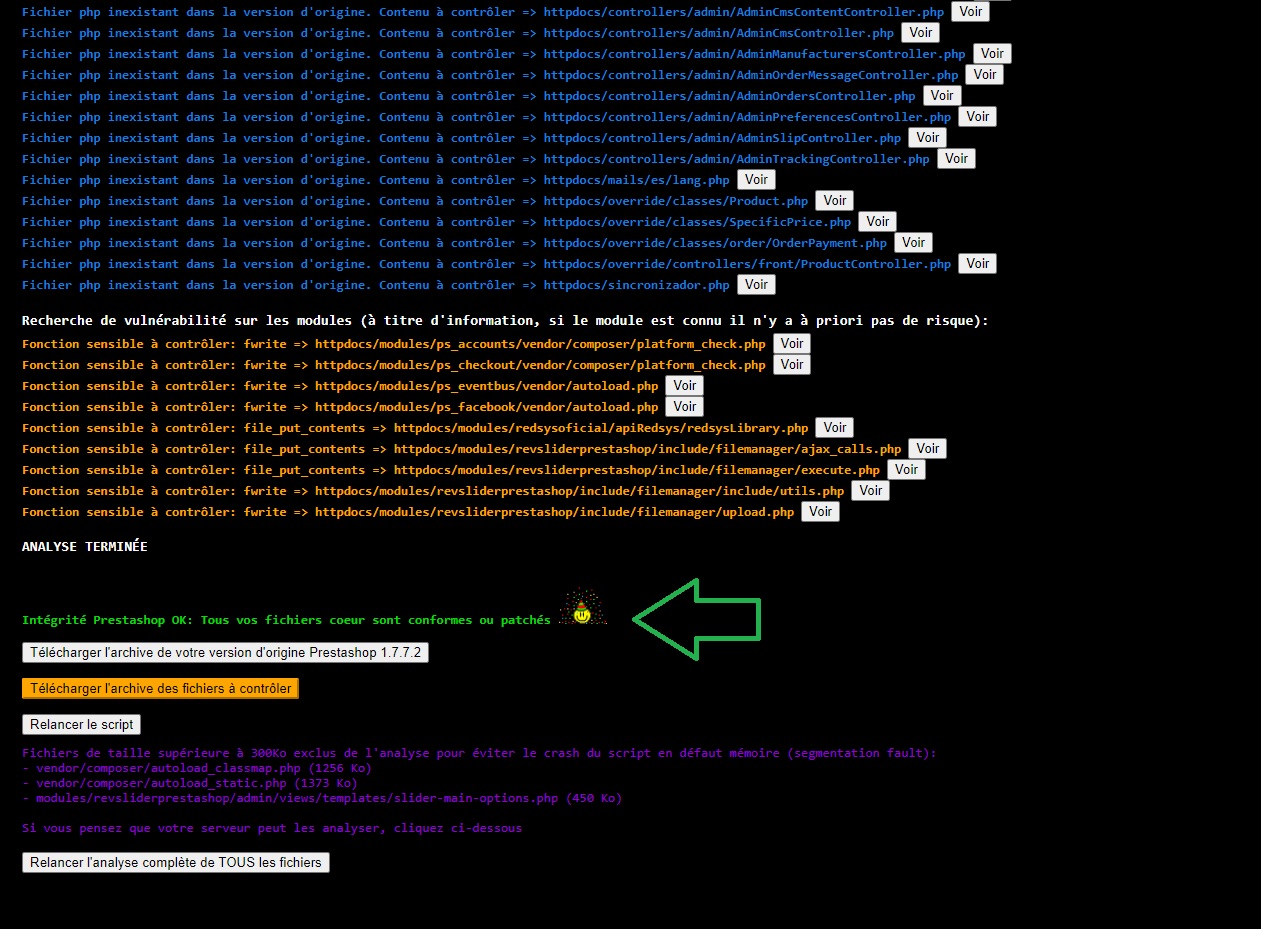Click Voir for AdminCmsContentController.php
The width and height of the screenshot is (1261, 929).
coord(970,12)
